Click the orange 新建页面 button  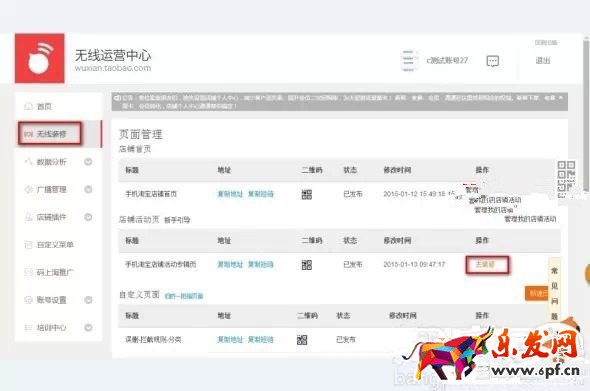[537, 293]
